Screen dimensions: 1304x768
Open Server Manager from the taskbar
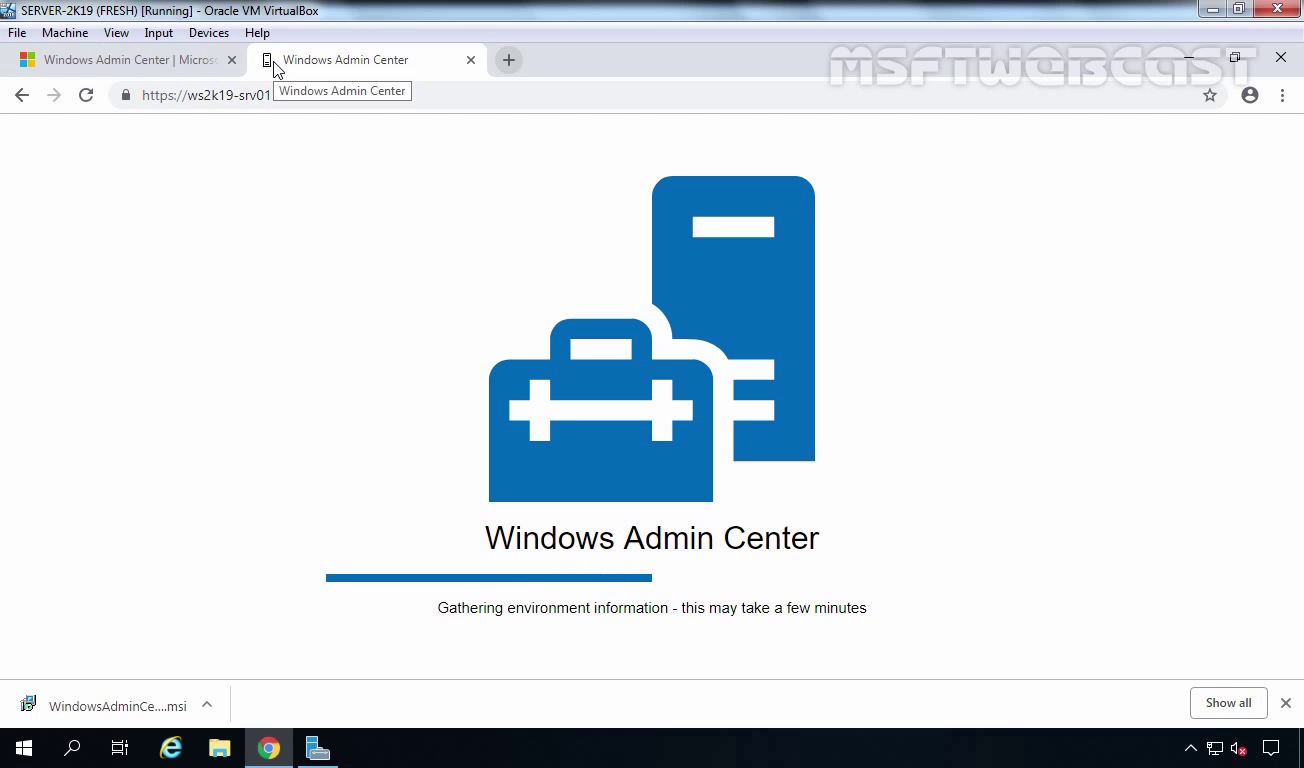click(318, 748)
